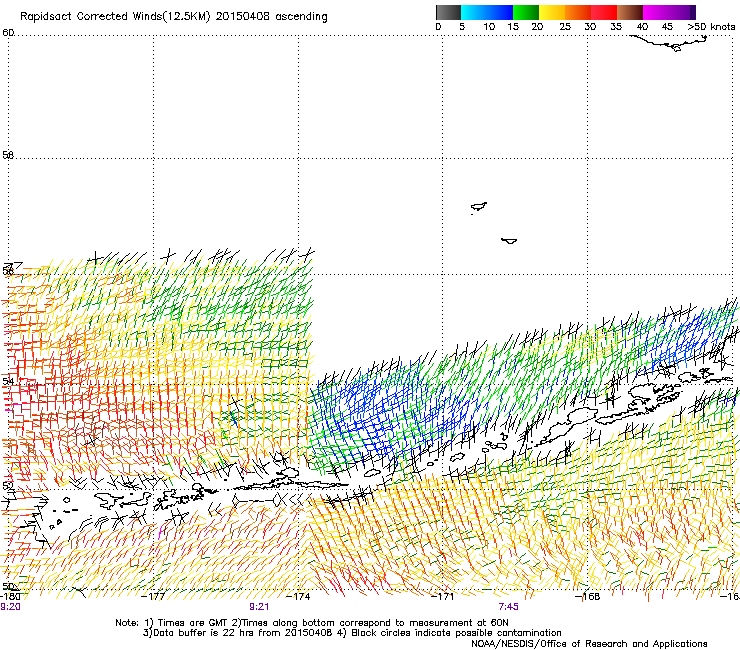Click the yellow 20-25 knots legend swatch

552,12
